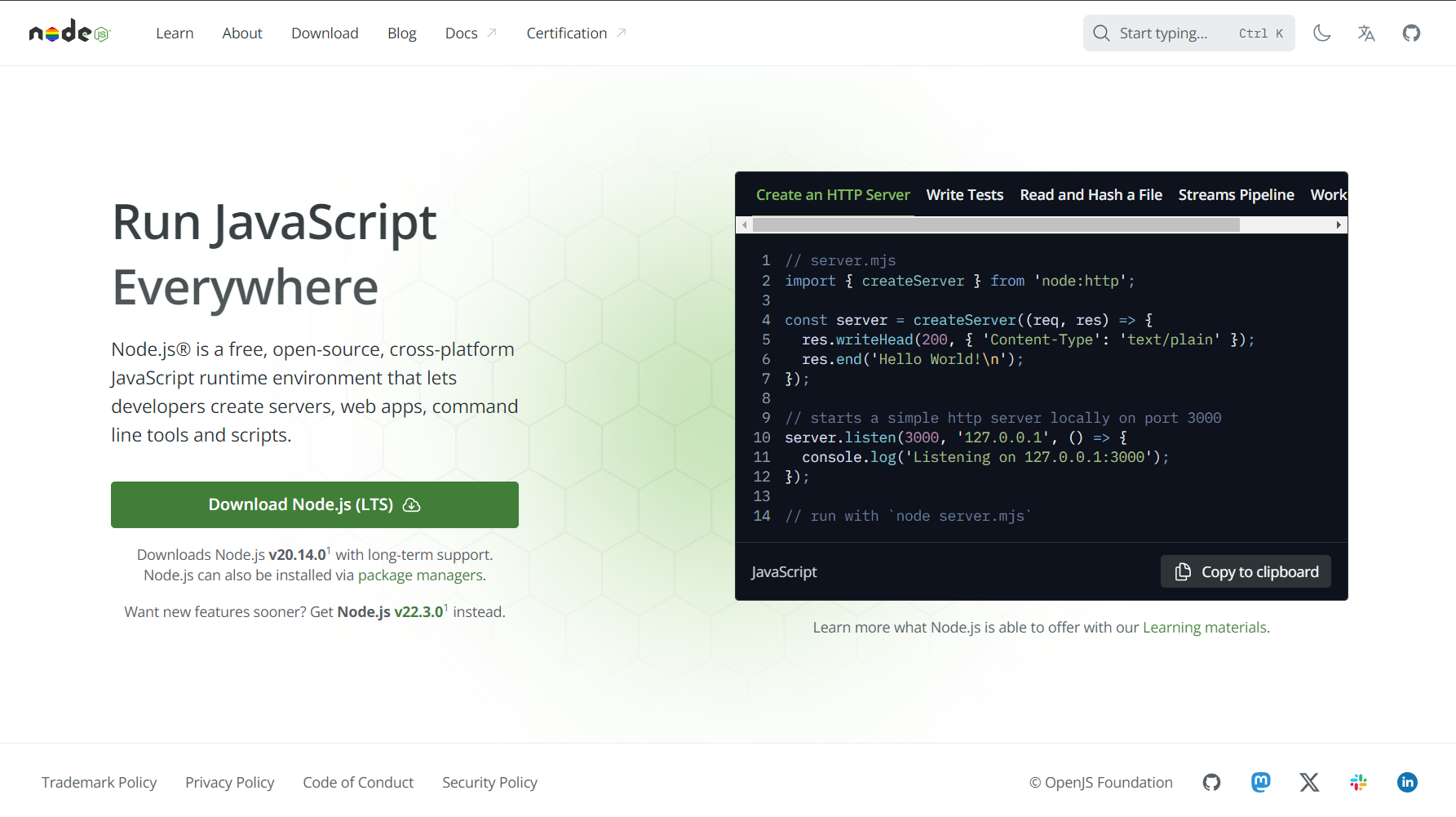
Task: Go to the Download navigation link
Action: click(325, 33)
